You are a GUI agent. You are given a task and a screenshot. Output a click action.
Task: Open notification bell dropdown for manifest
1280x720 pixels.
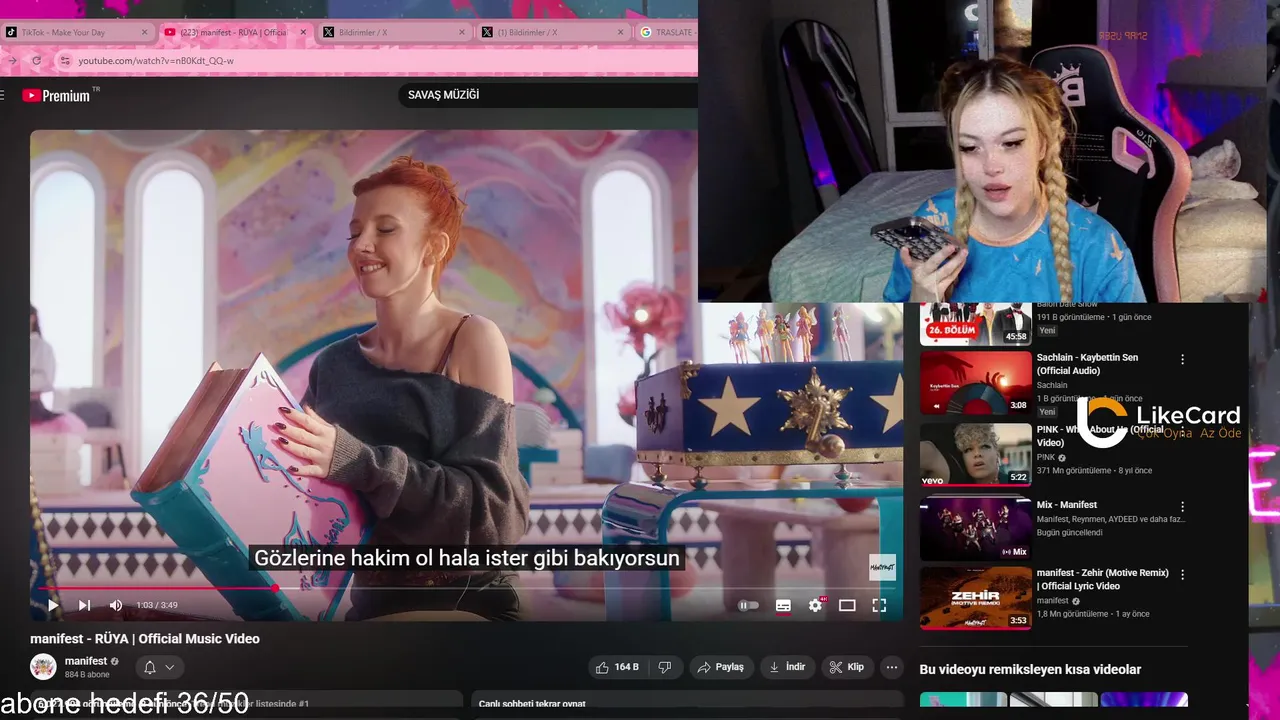point(159,667)
